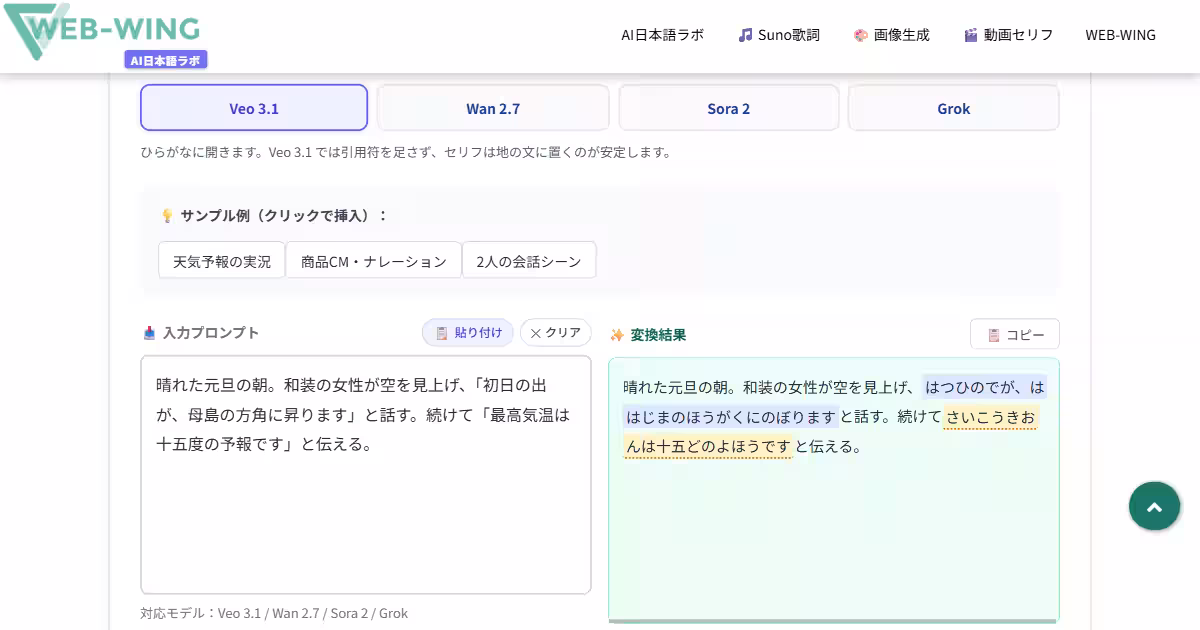Click the 貼り付け paste button
This screenshot has height=630, width=1200.
468,333
